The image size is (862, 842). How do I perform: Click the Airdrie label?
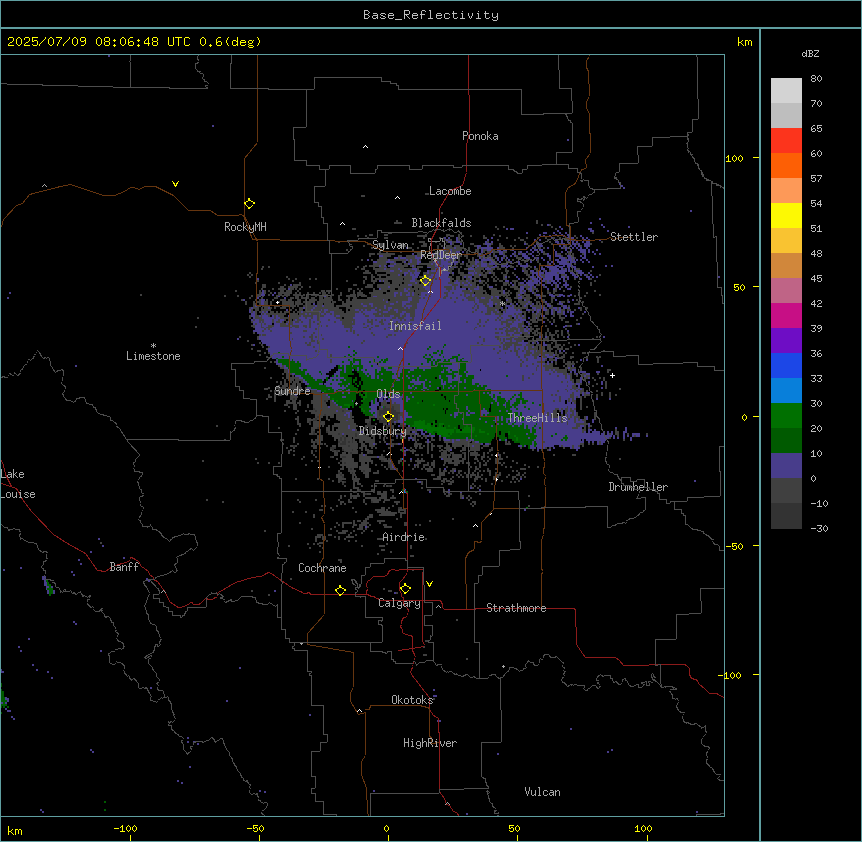pos(404,537)
